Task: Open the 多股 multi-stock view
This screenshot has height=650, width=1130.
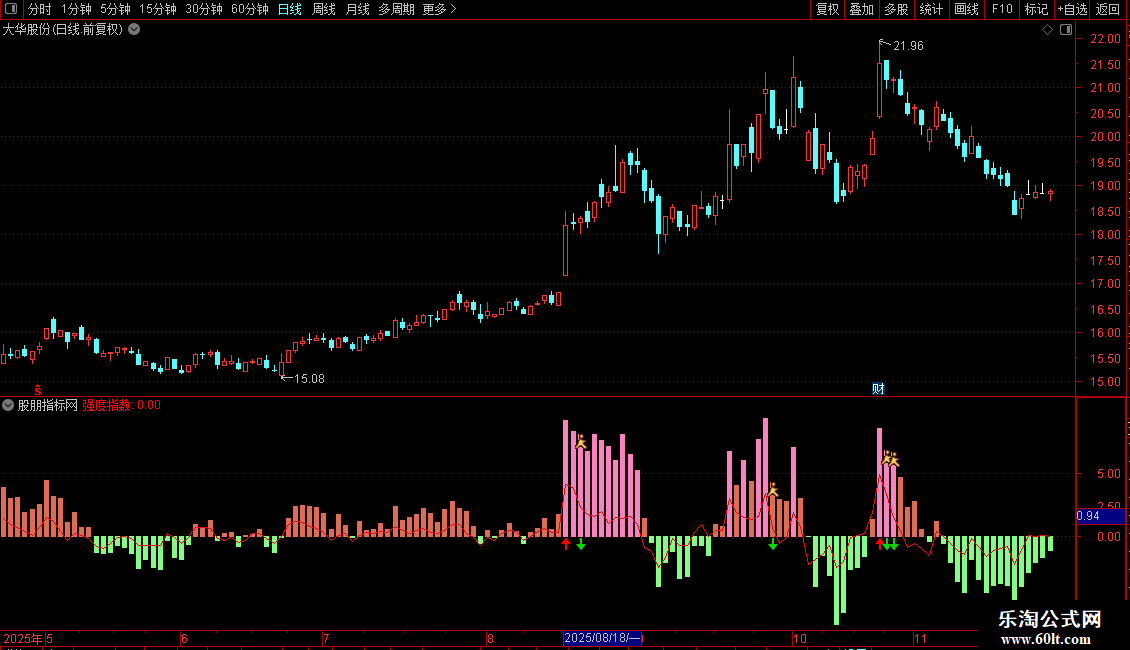Action: pyautogui.click(x=897, y=9)
